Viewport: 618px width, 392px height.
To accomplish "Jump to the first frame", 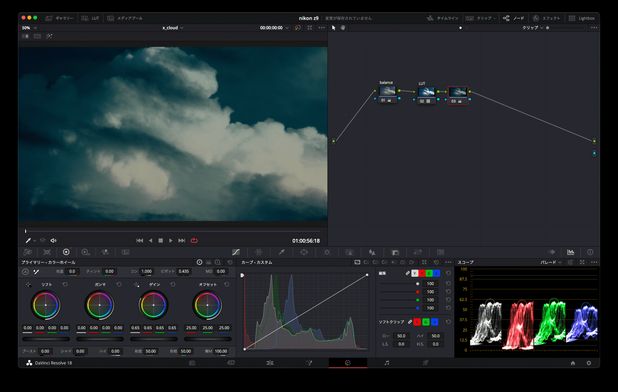I will click(140, 240).
